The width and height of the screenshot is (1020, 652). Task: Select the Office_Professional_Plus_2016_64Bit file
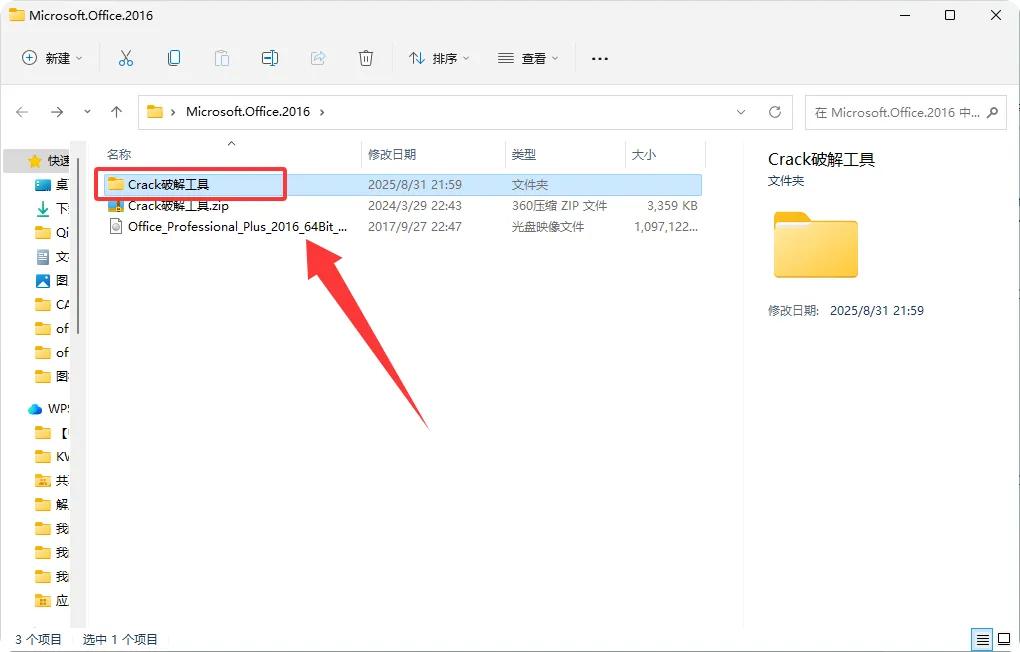point(237,226)
